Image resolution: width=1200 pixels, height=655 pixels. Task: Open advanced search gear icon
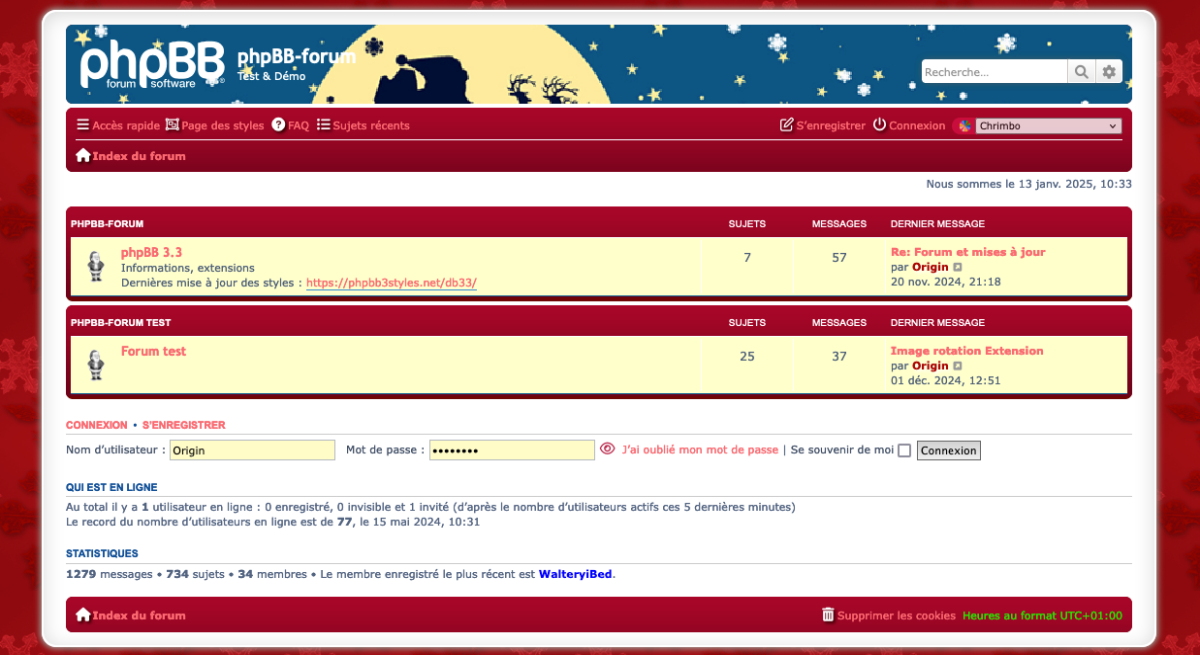pos(1108,72)
